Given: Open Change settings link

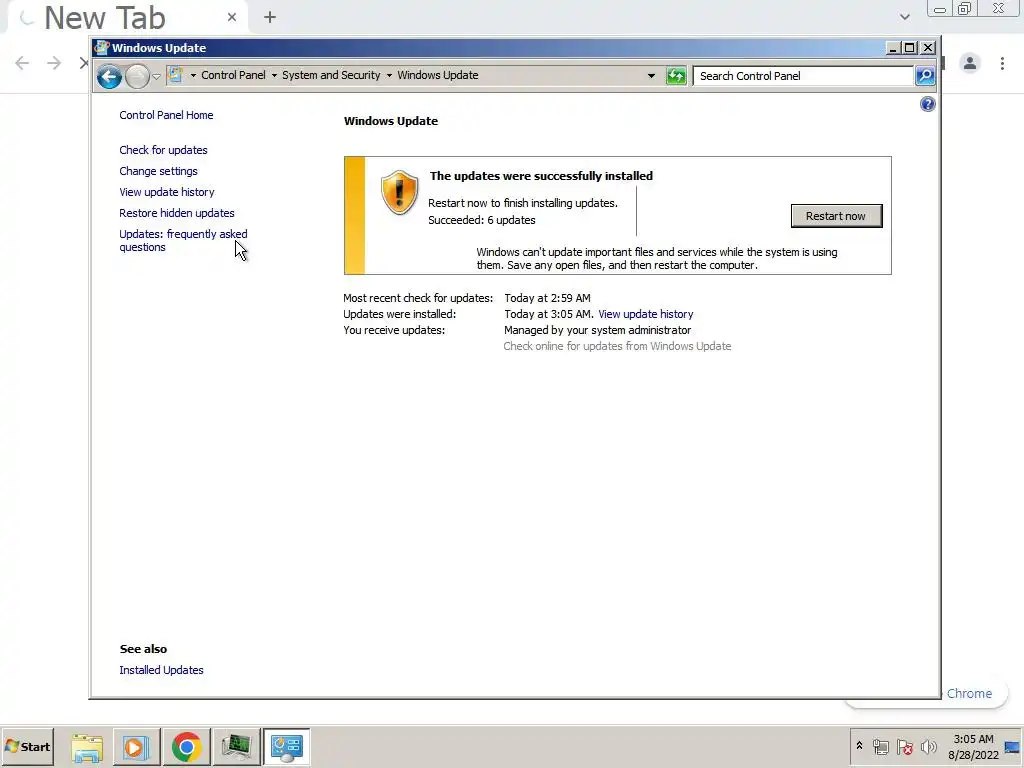Looking at the screenshot, I should tap(158, 171).
